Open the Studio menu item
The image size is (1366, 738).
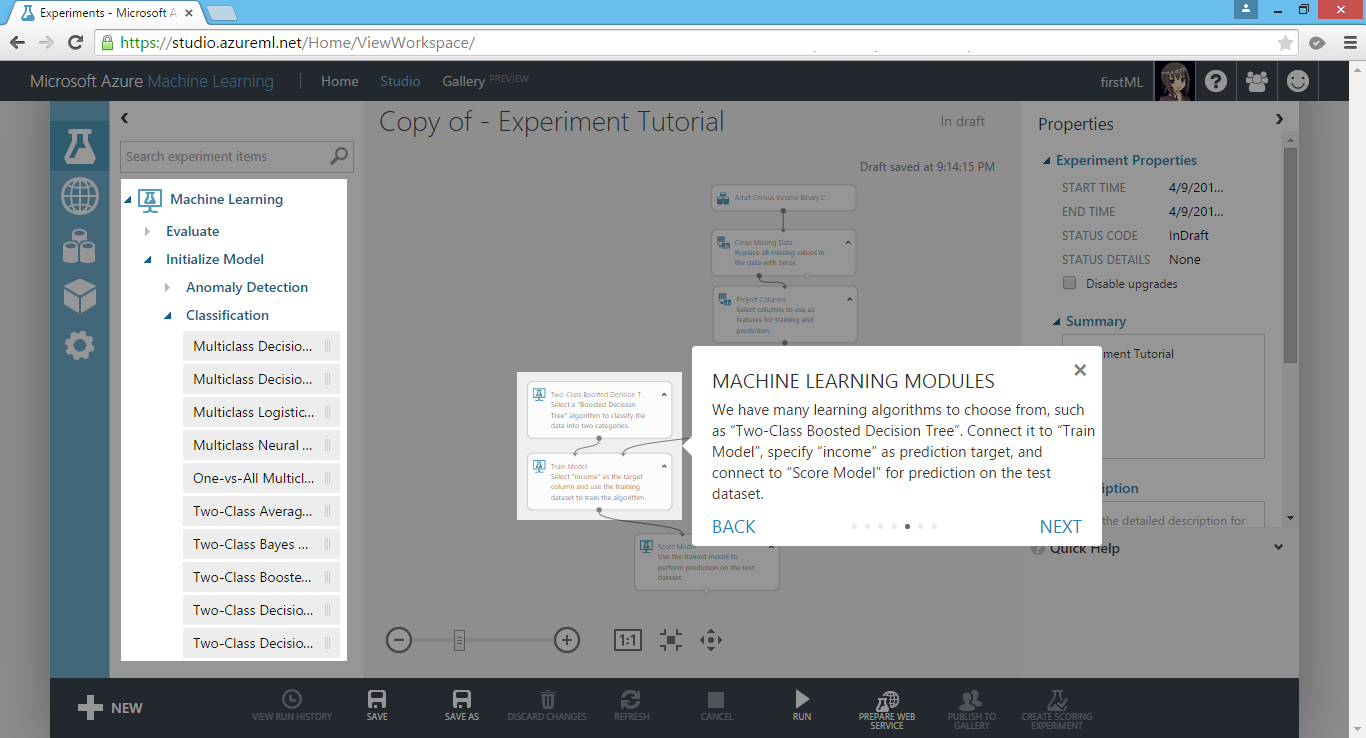pyautogui.click(x=400, y=81)
